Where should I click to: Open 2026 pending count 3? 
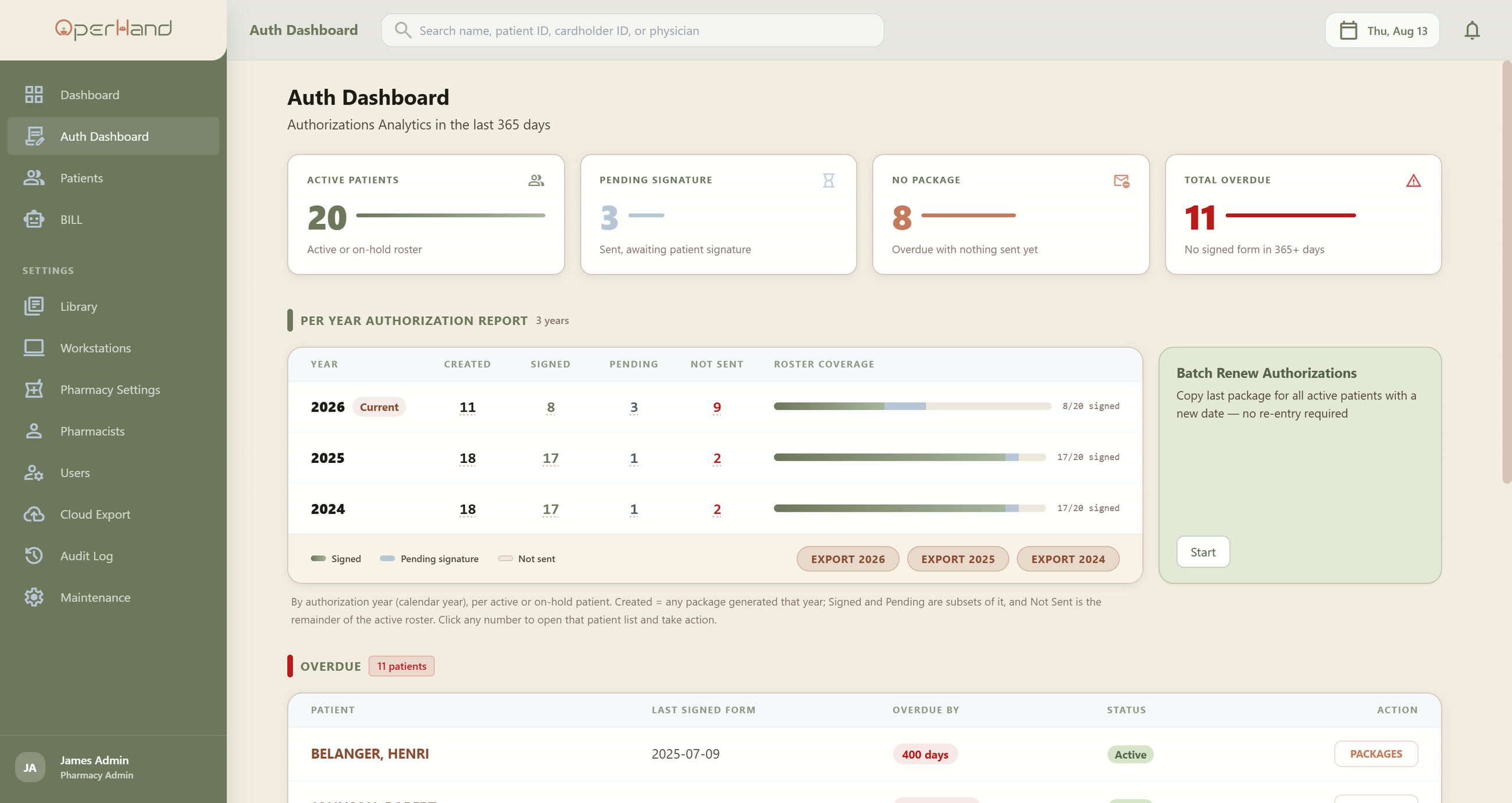click(x=634, y=408)
